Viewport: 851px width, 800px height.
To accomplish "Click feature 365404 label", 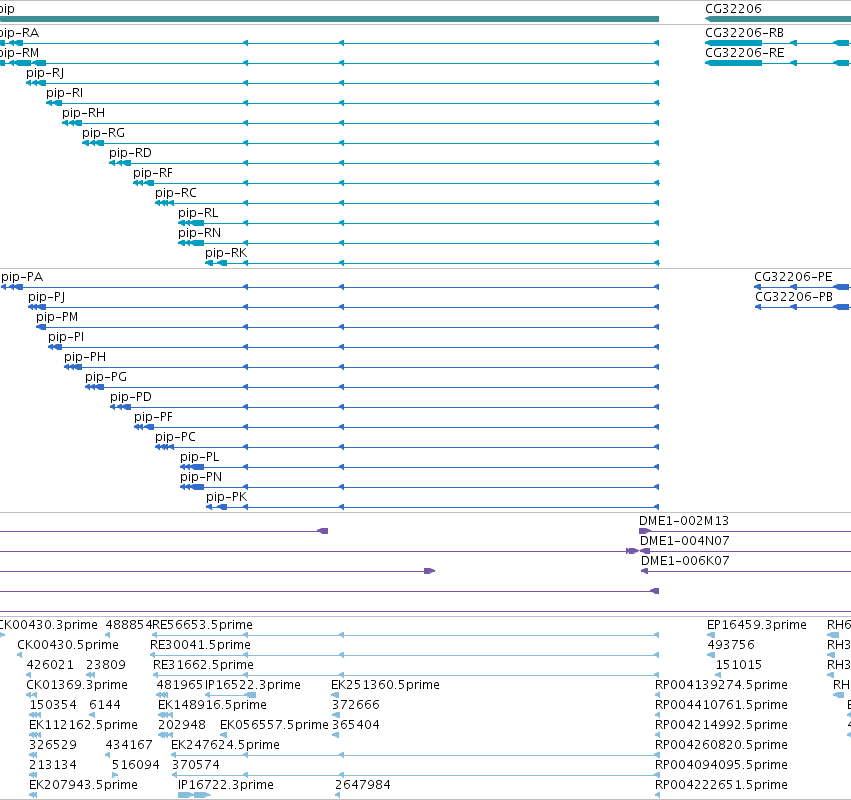I will (356, 726).
